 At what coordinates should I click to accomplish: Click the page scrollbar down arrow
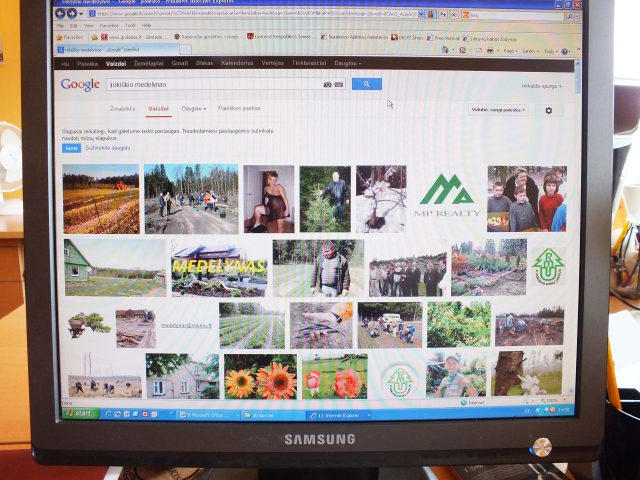(571, 391)
